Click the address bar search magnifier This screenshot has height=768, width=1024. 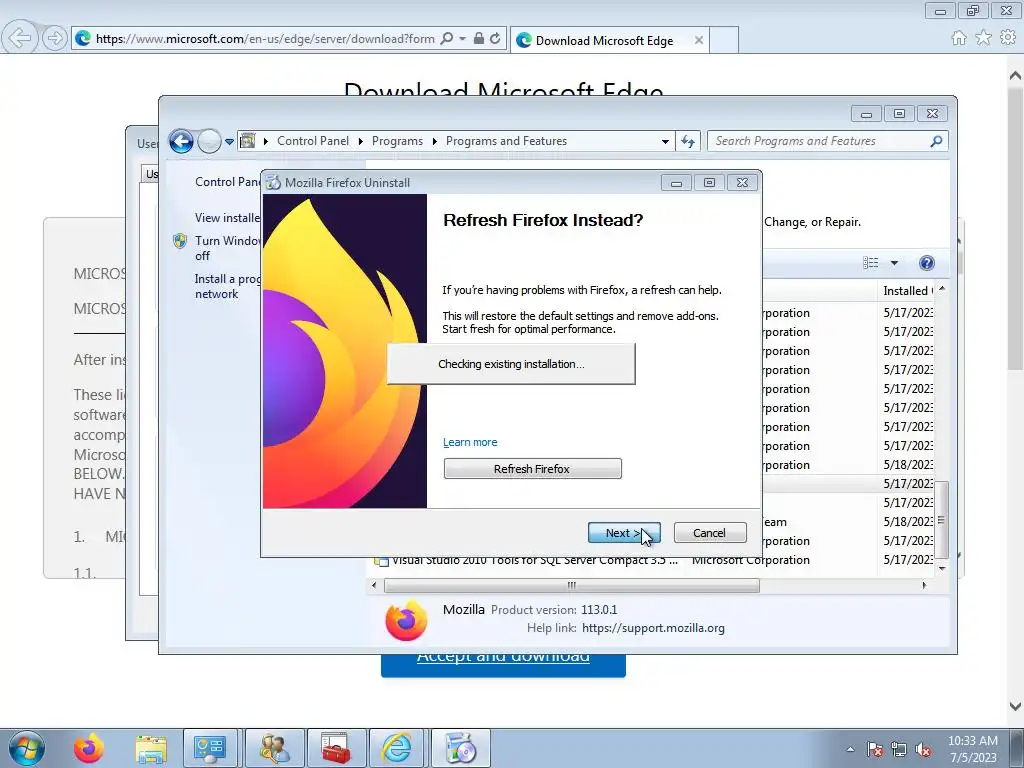pyautogui.click(x=447, y=39)
